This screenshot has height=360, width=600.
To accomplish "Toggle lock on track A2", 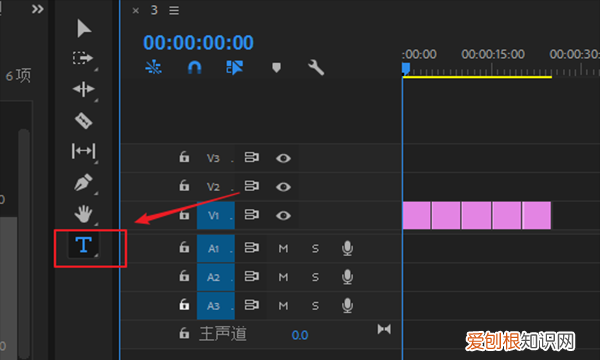I will [184, 276].
